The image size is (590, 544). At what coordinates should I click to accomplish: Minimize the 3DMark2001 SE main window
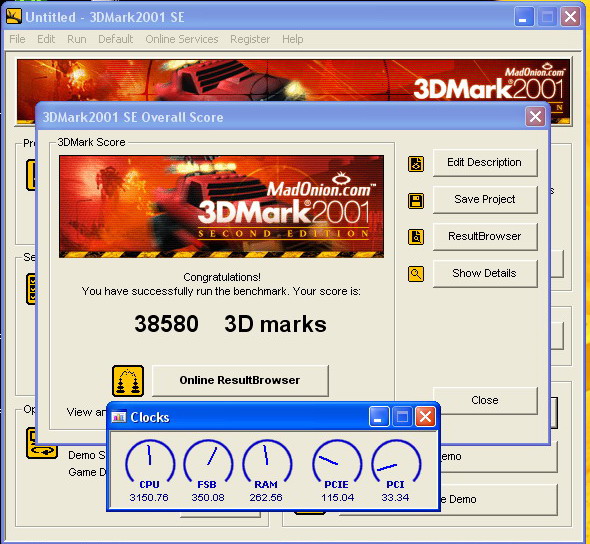coord(523,17)
